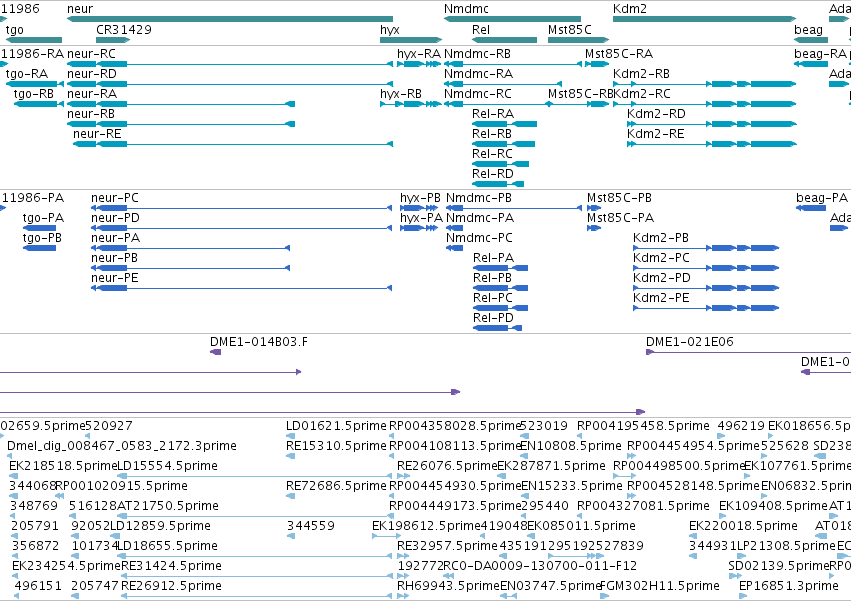This screenshot has height=601, width=851.
Task: Click transcript Rel-RB label
Action: 492,134
